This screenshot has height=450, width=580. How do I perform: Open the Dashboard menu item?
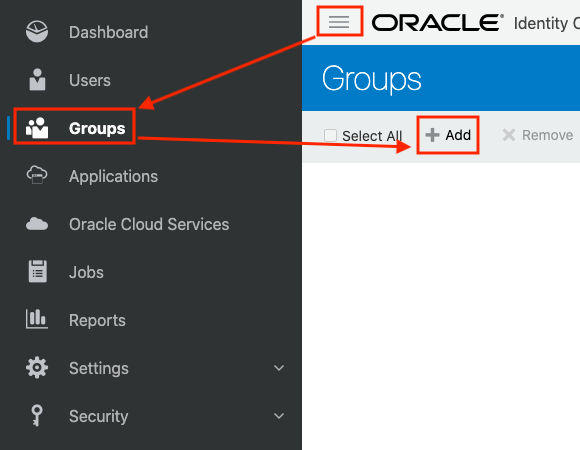108,32
